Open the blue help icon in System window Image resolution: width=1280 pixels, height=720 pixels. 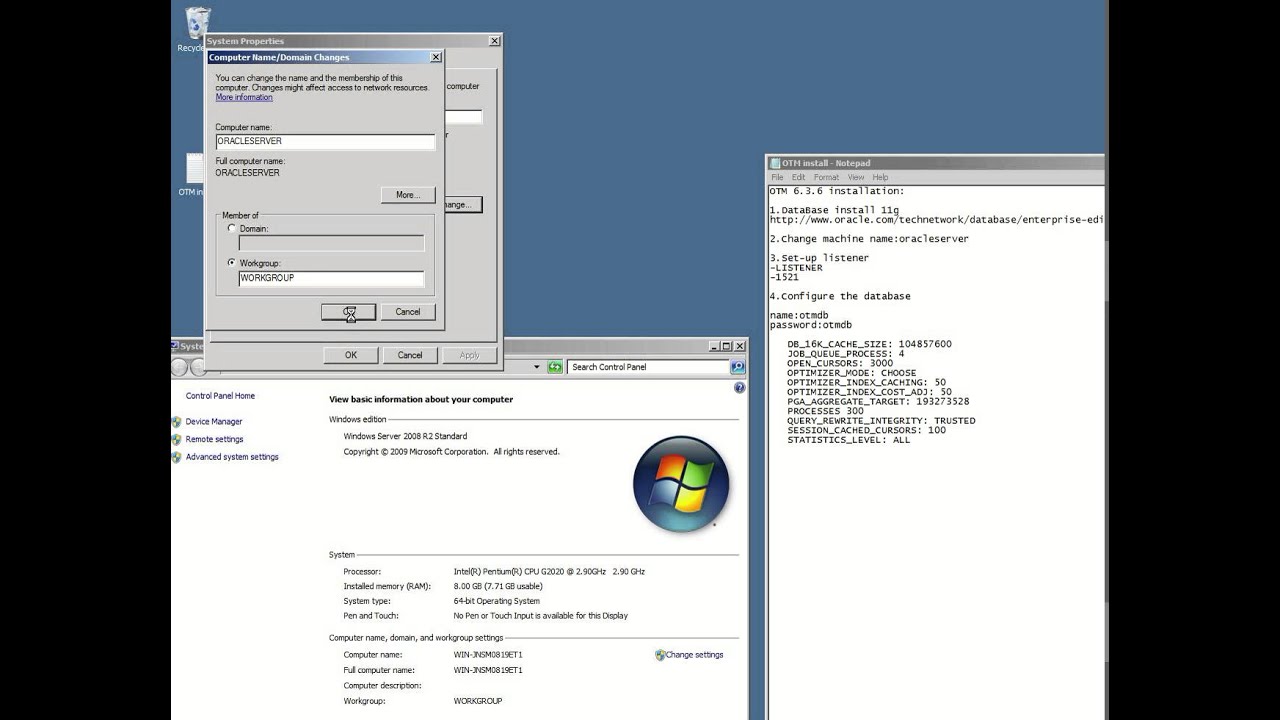(x=740, y=387)
